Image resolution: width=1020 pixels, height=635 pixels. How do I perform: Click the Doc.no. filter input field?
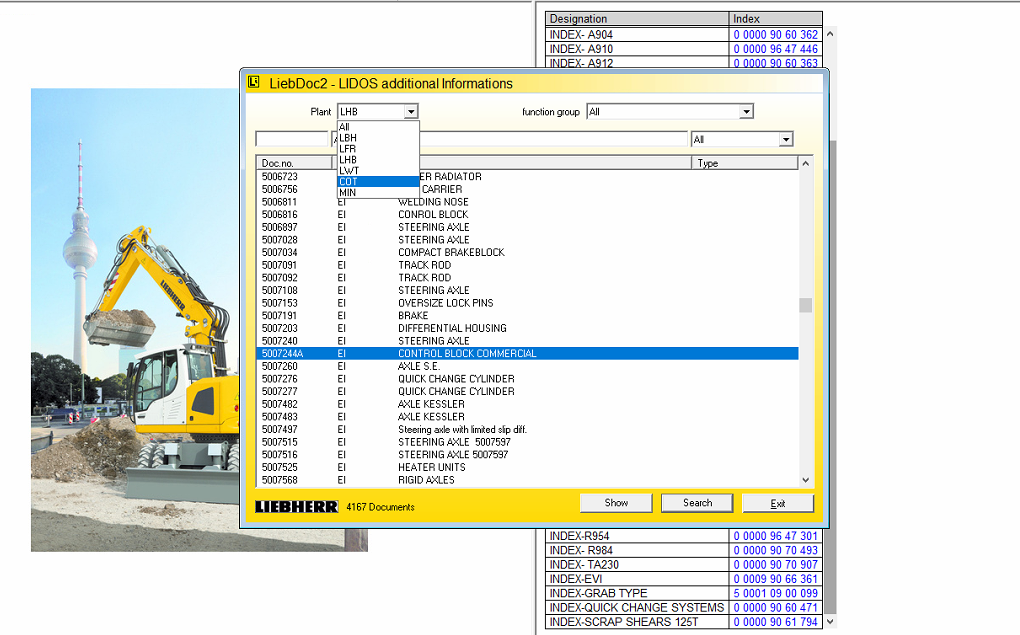click(291, 140)
